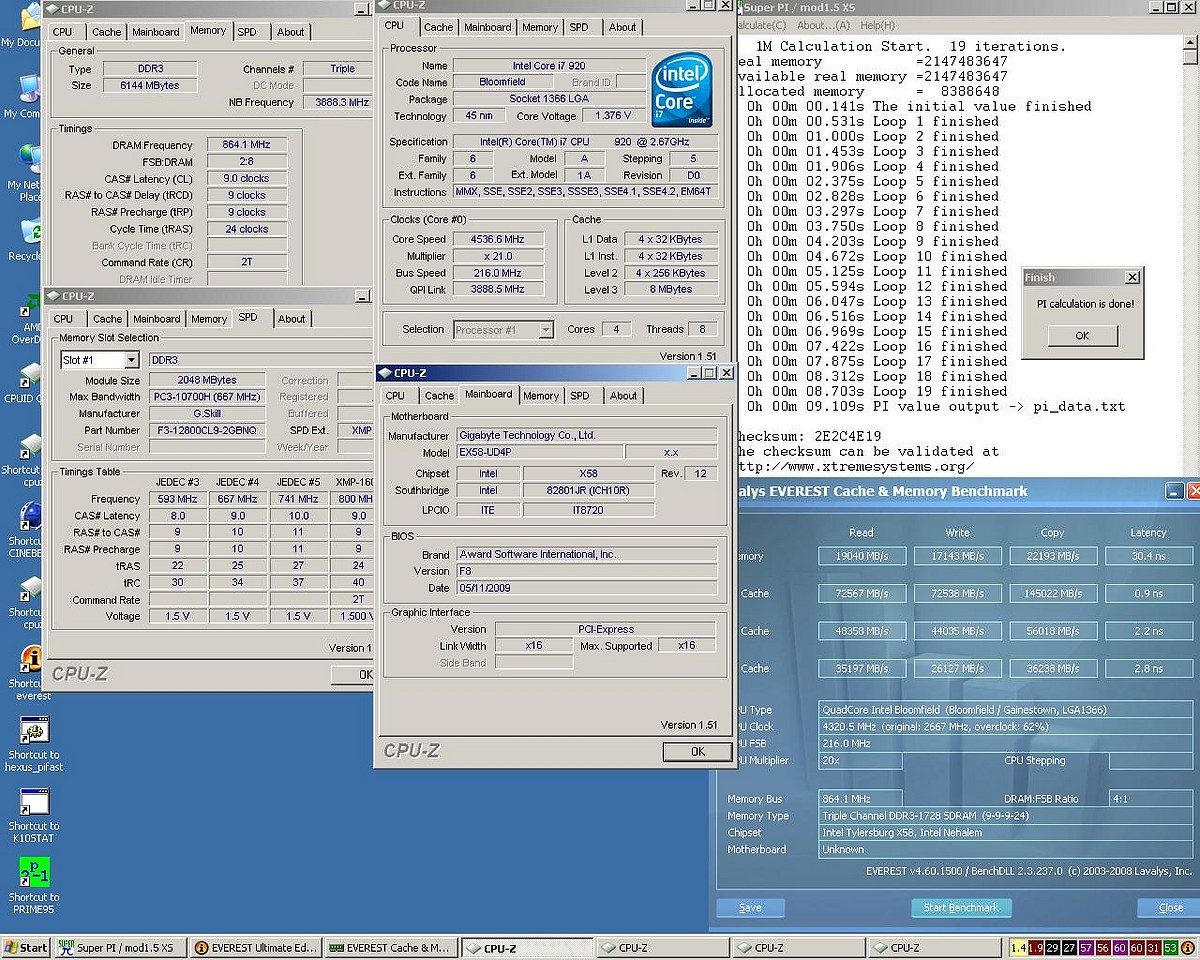This screenshot has height=960, width=1200.
Task: Click the tray temperature icon showing 1.4
Action: point(1019,948)
